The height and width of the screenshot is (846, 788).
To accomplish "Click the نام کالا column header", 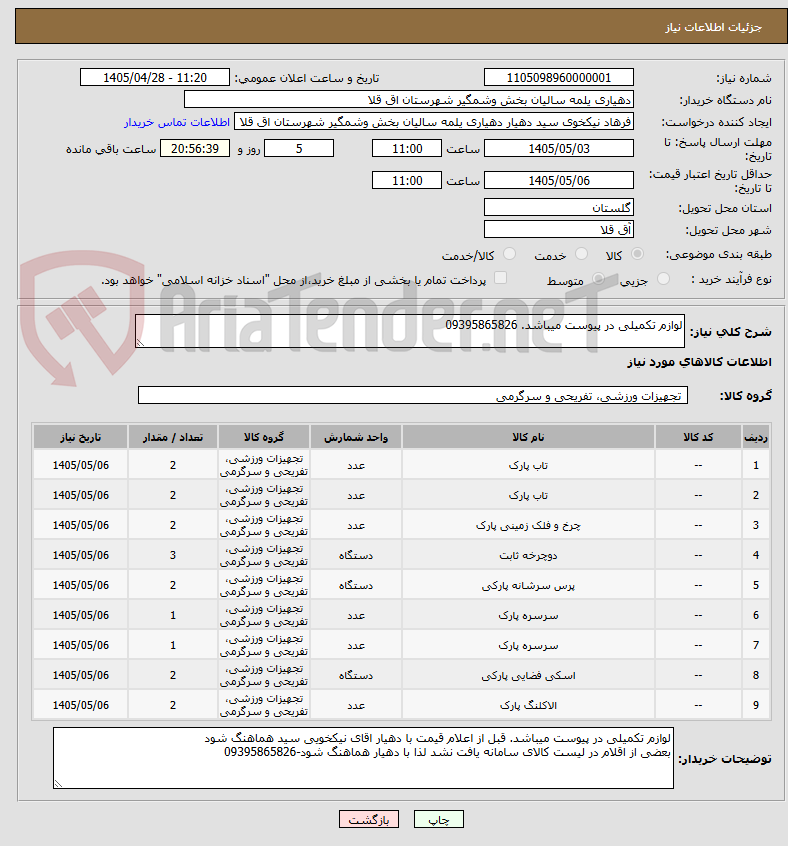I will tap(529, 437).
